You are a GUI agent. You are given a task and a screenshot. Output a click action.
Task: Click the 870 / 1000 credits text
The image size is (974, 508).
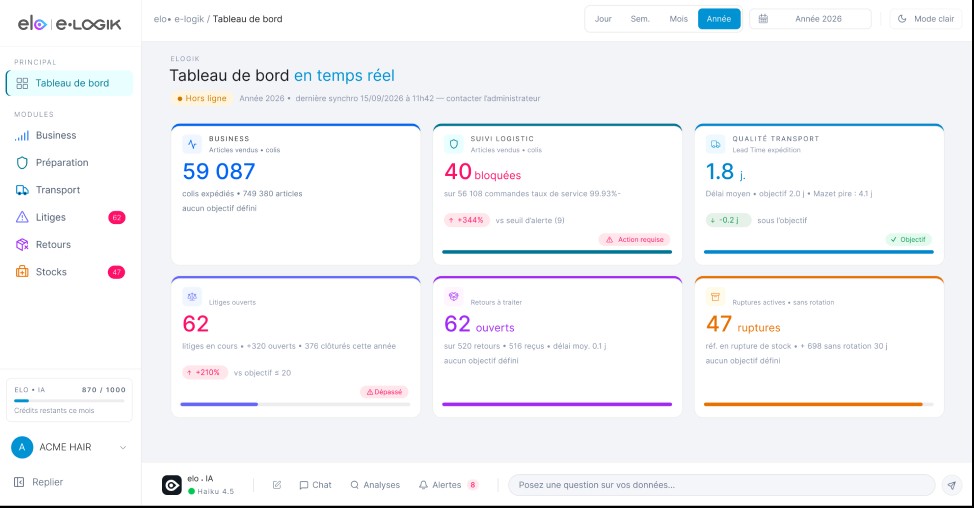click(103, 390)
